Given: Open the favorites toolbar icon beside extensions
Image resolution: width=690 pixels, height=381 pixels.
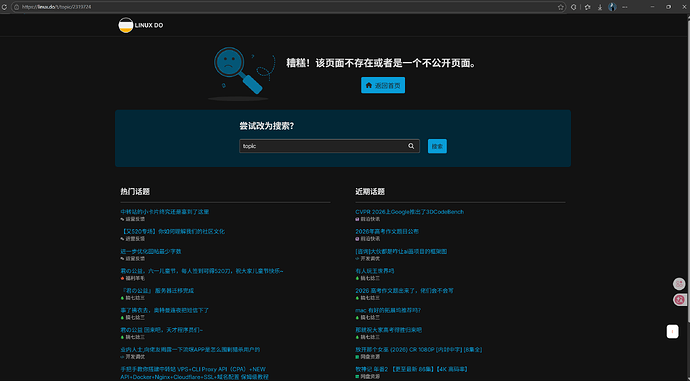Looking at the screenshot, I should (587, 7).
